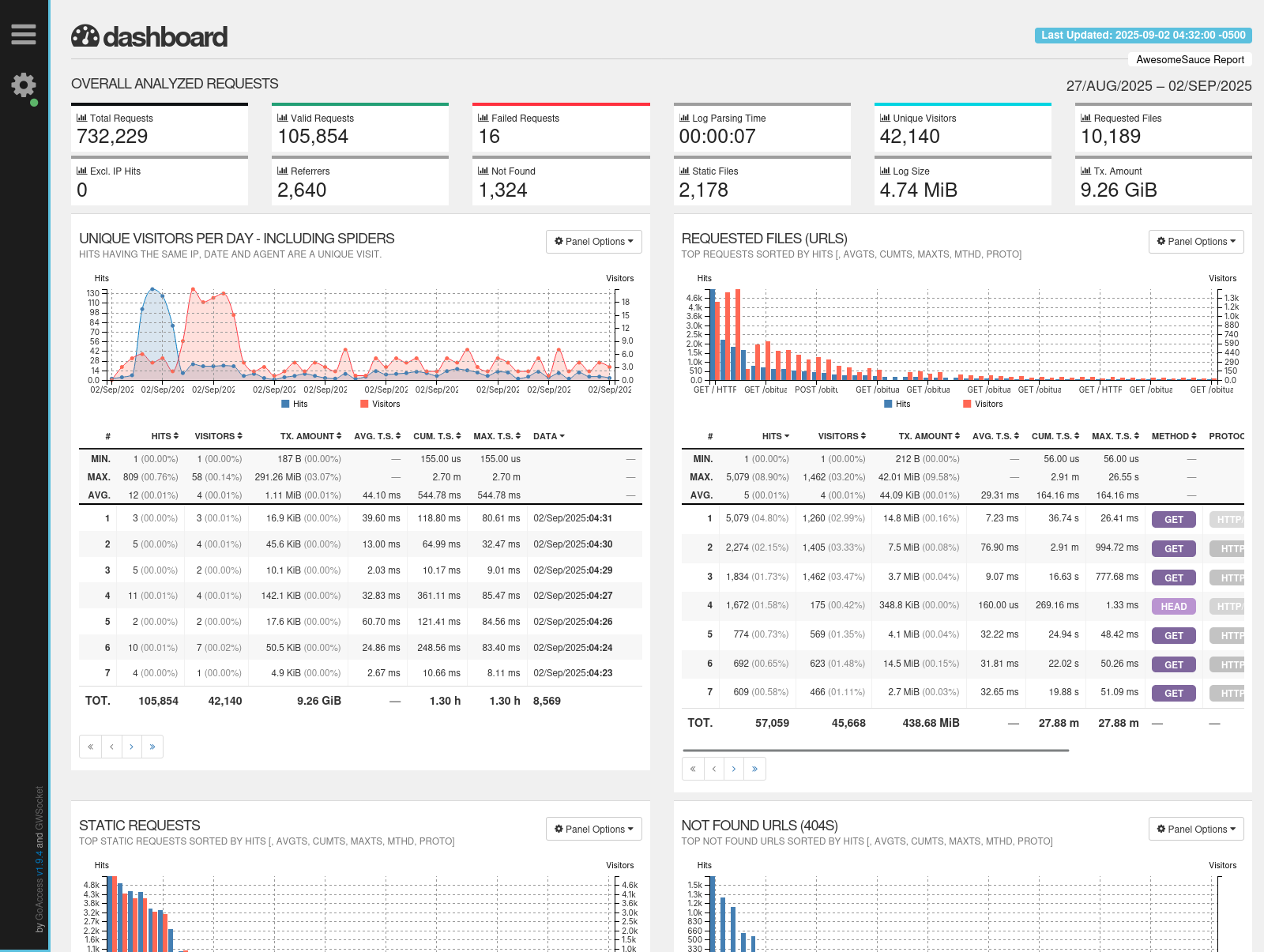Go to first page of Unique Visitors table
The width and height of the screenshot is (1264, 952).
coord(90,747)
